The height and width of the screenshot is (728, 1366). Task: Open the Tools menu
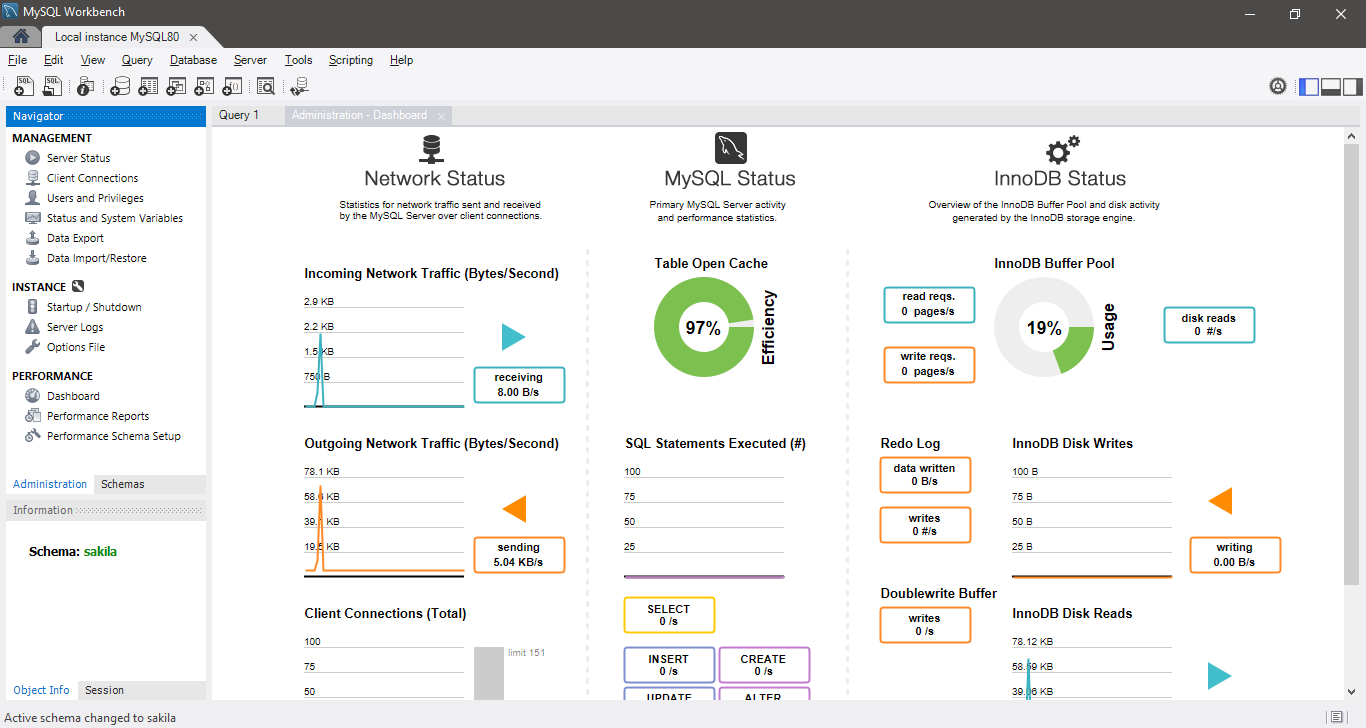pos(299,60)
